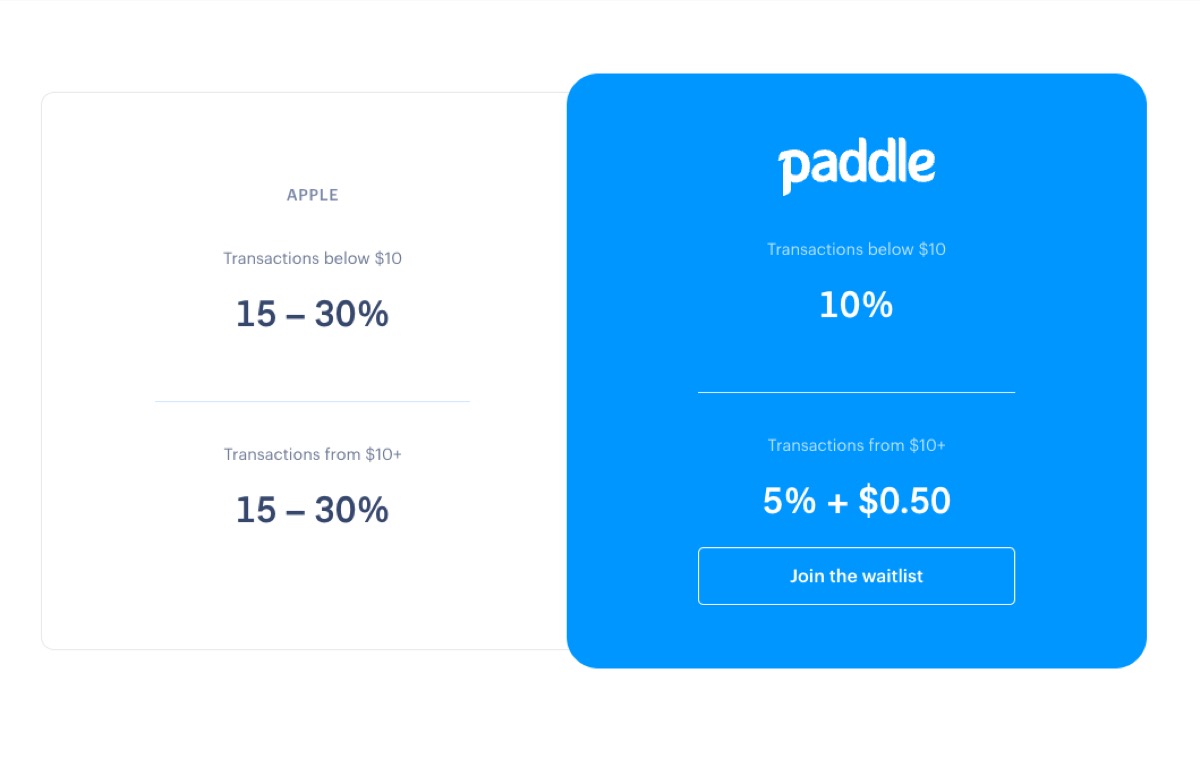Click the divider line on the Apple card
The image size is (1200, 759).
click(312, 402)
